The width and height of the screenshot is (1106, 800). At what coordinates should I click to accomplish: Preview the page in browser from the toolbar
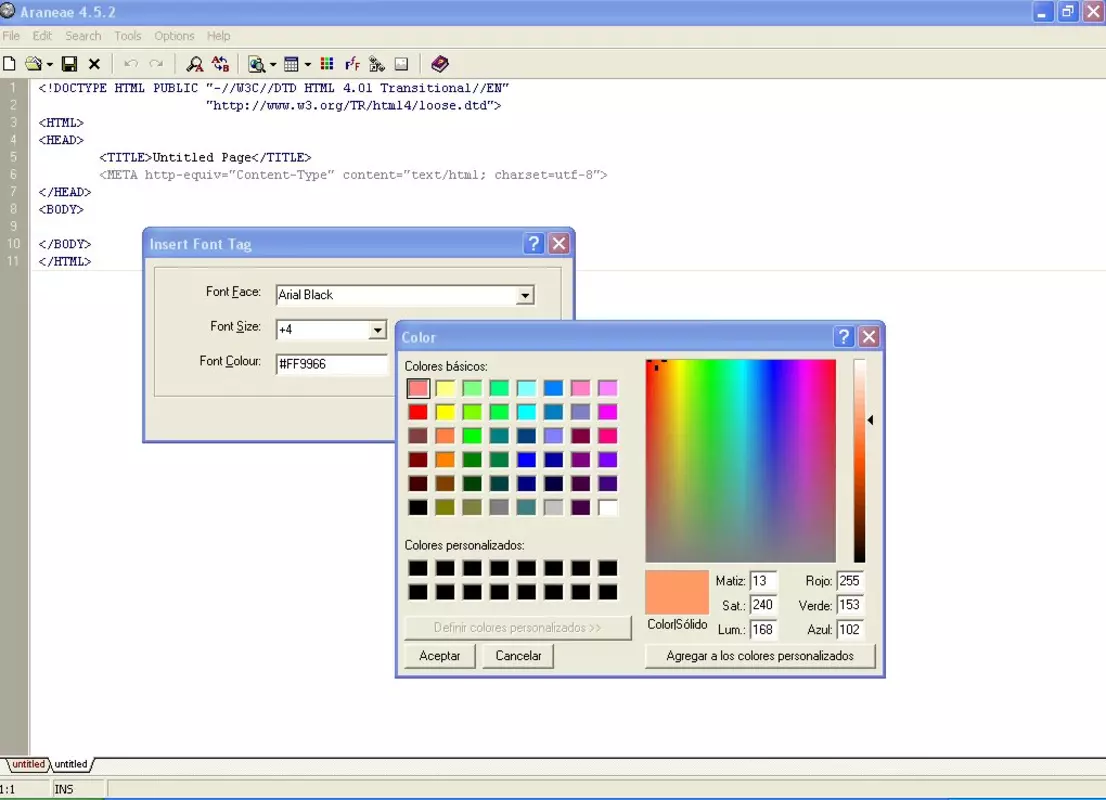tap(257, 64)
